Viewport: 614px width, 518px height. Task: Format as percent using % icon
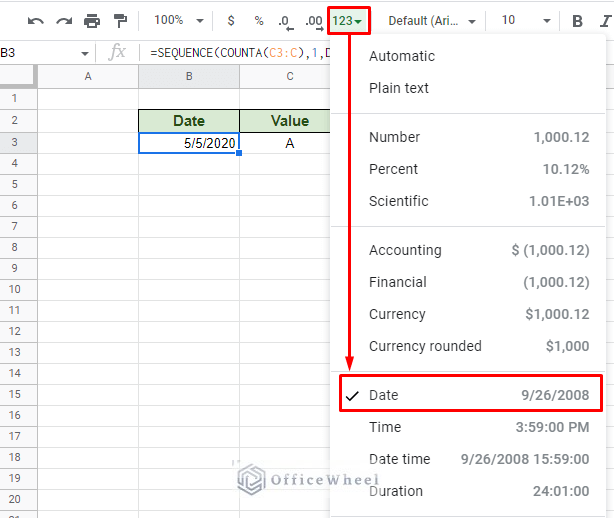259,20
